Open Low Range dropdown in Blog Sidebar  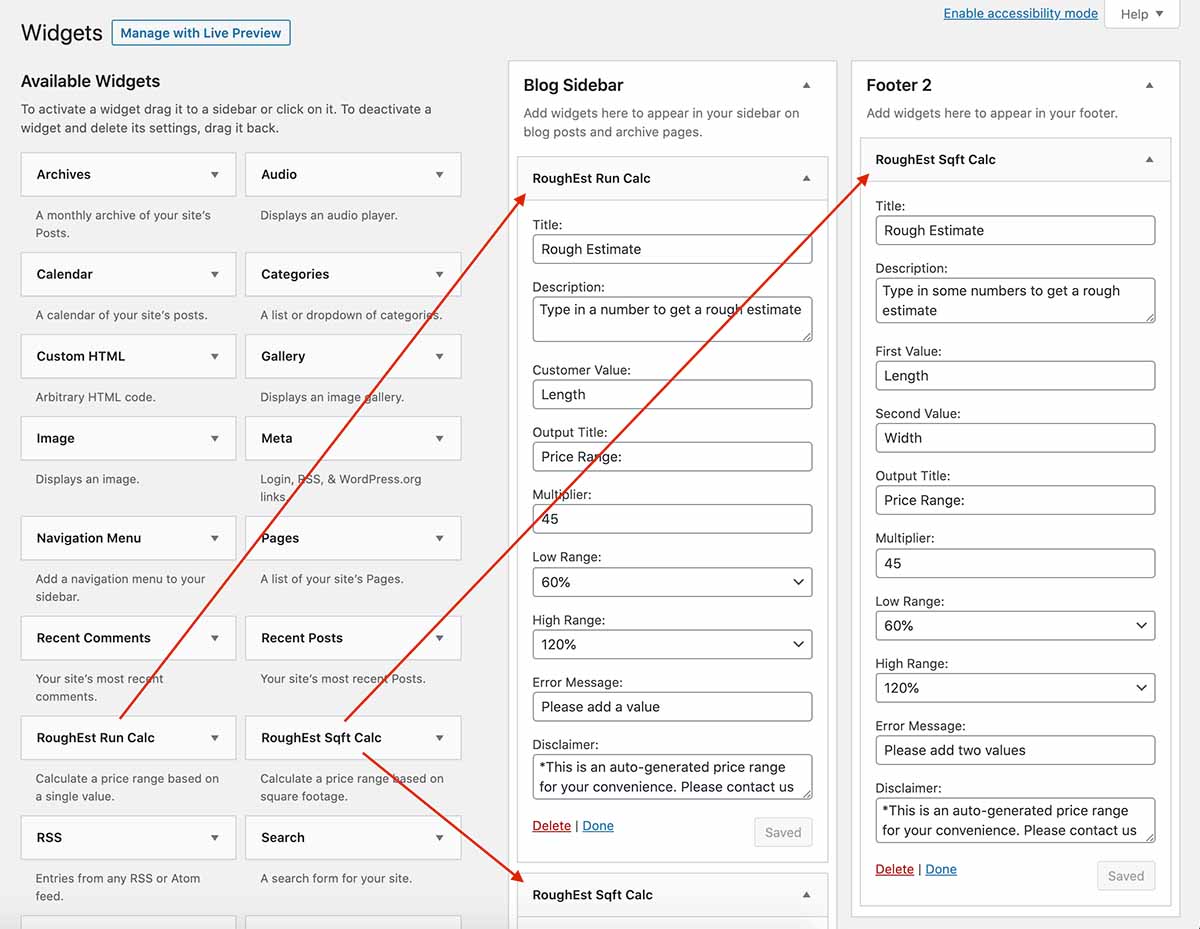click(672, 582)
